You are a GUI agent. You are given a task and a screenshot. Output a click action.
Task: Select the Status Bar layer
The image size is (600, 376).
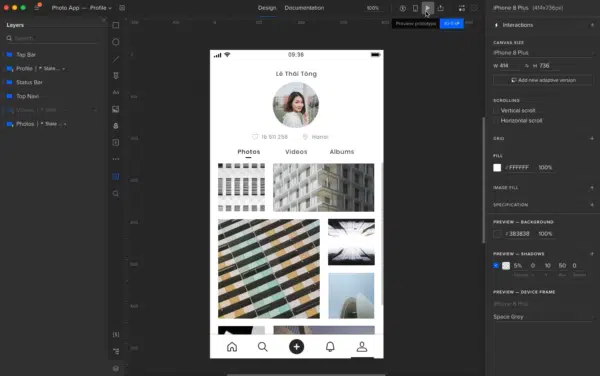(x=29, y=82)
